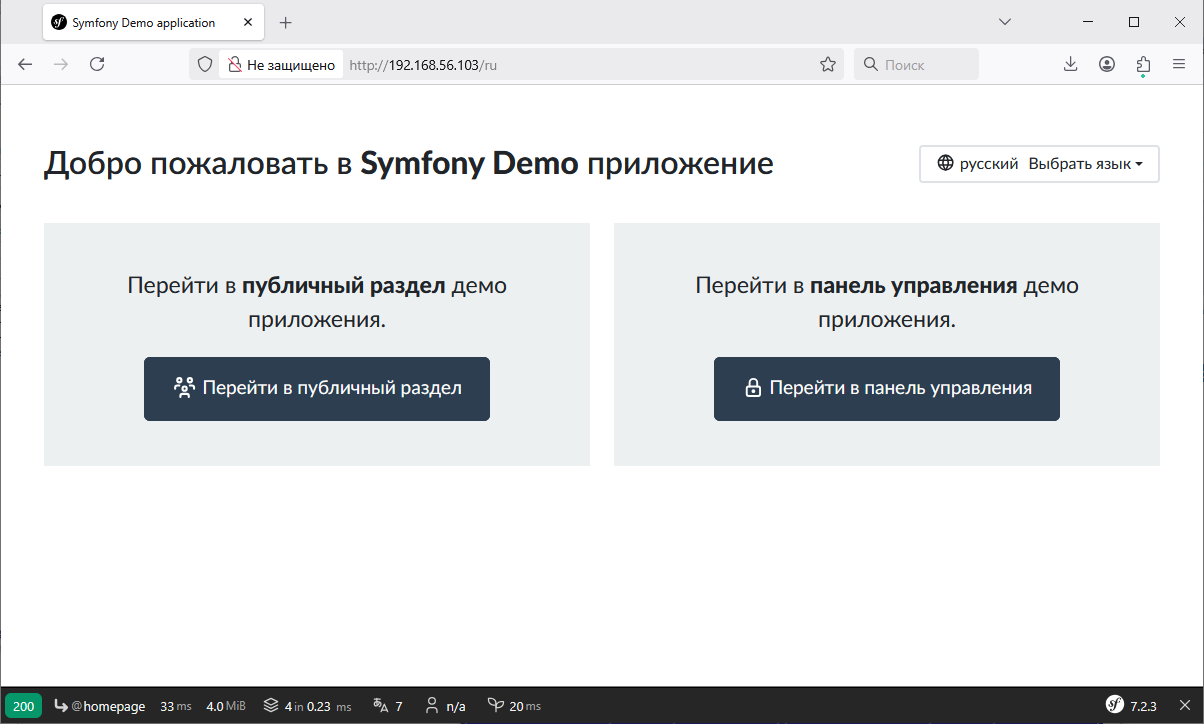
Task: Open the Firefox application hamburger menu
Action: [x=1179, y=64]
